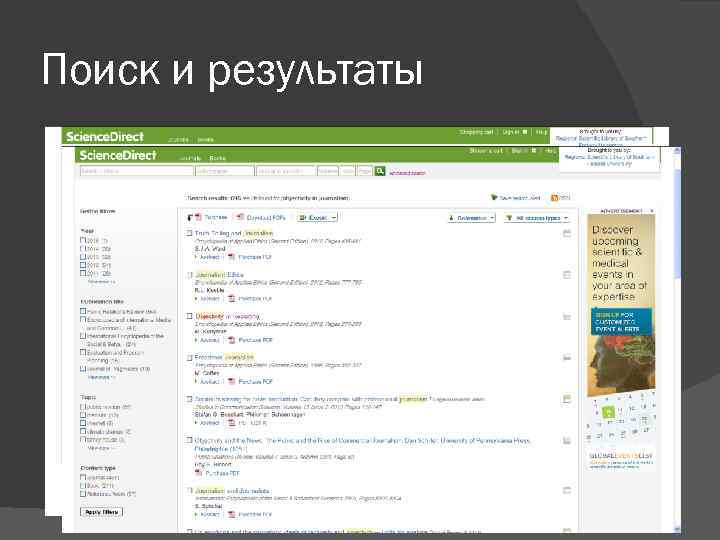Screen dimensions: 720x540
Task: Click the Sign up for customized event alerts button
Action: pyautogui.click(x=621, y=322)
